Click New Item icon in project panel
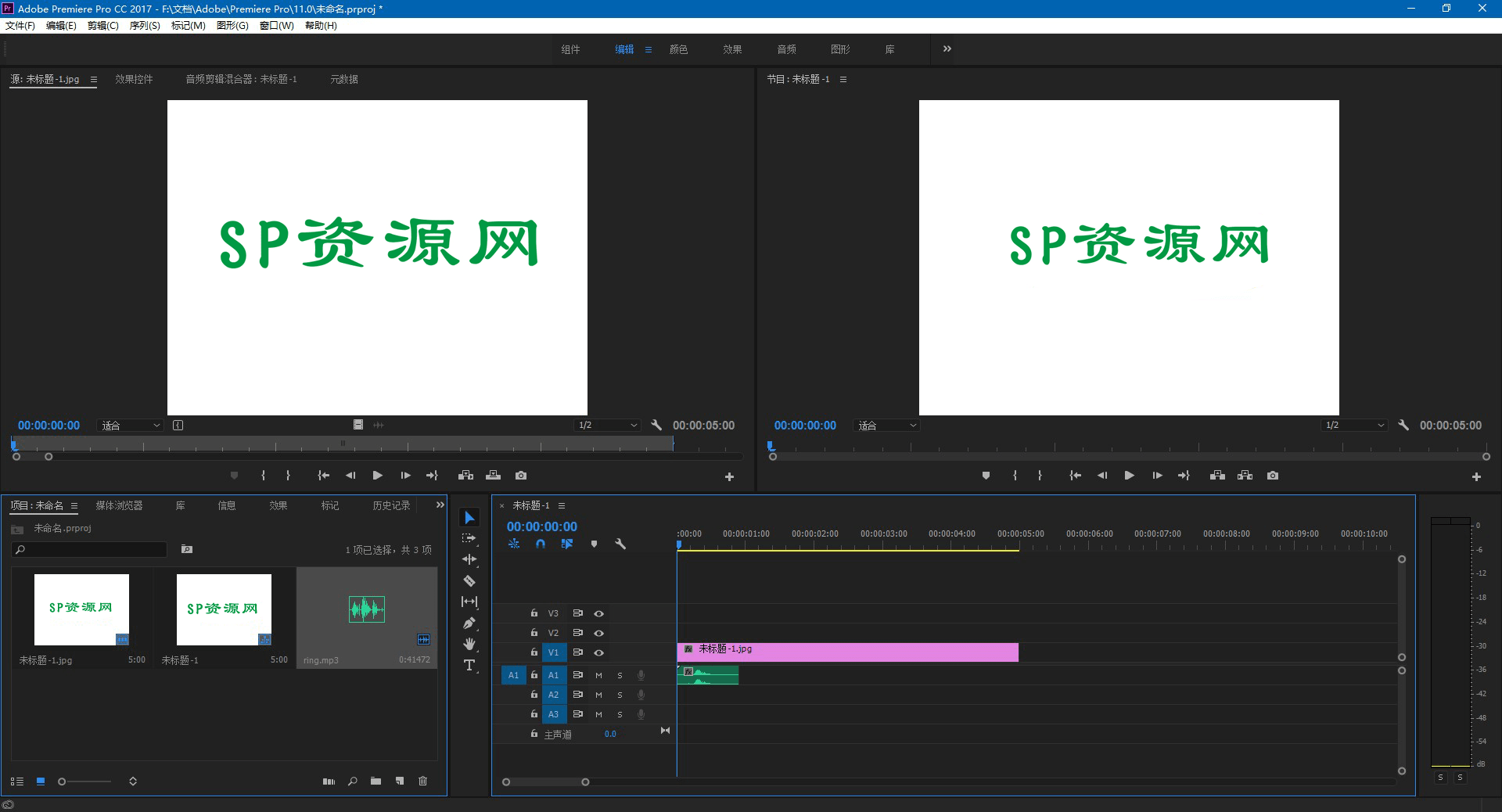This screenshot has width=1502, height=812. 400,781
